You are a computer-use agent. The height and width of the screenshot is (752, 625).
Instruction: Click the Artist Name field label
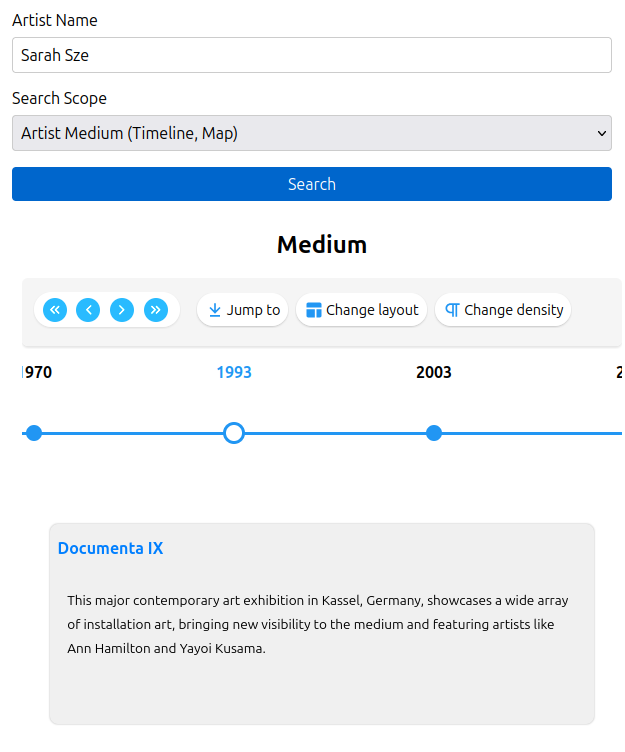55,20
